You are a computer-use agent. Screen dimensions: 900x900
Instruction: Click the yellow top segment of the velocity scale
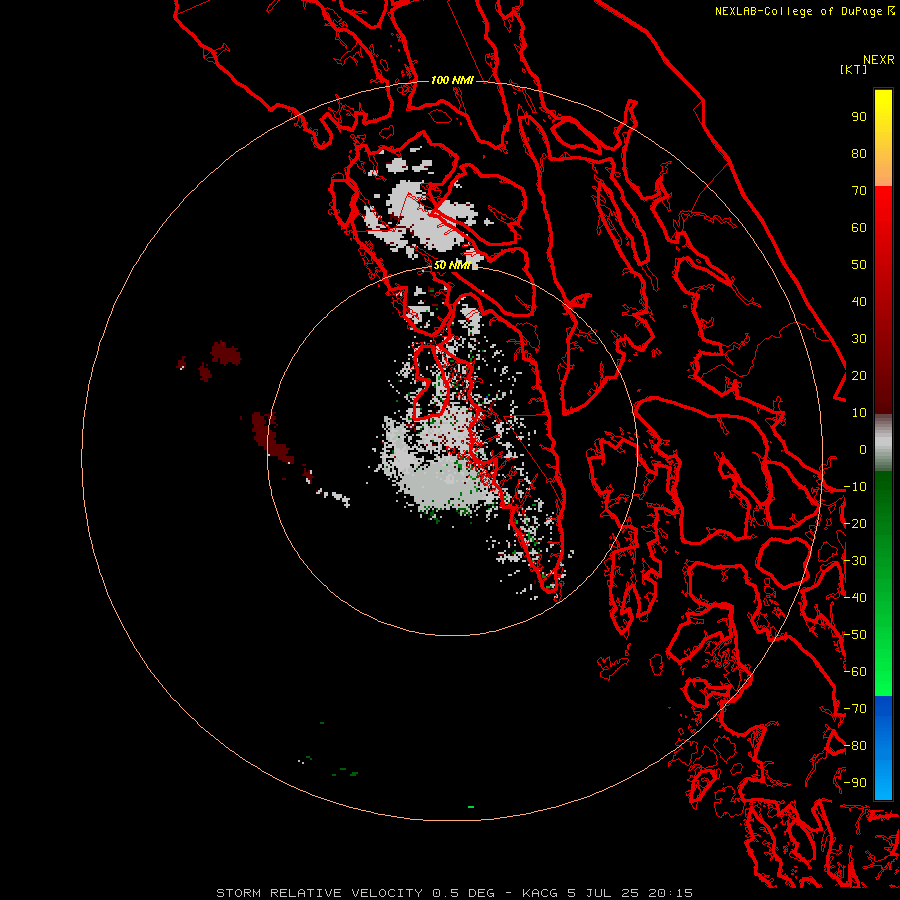(883, 138)
